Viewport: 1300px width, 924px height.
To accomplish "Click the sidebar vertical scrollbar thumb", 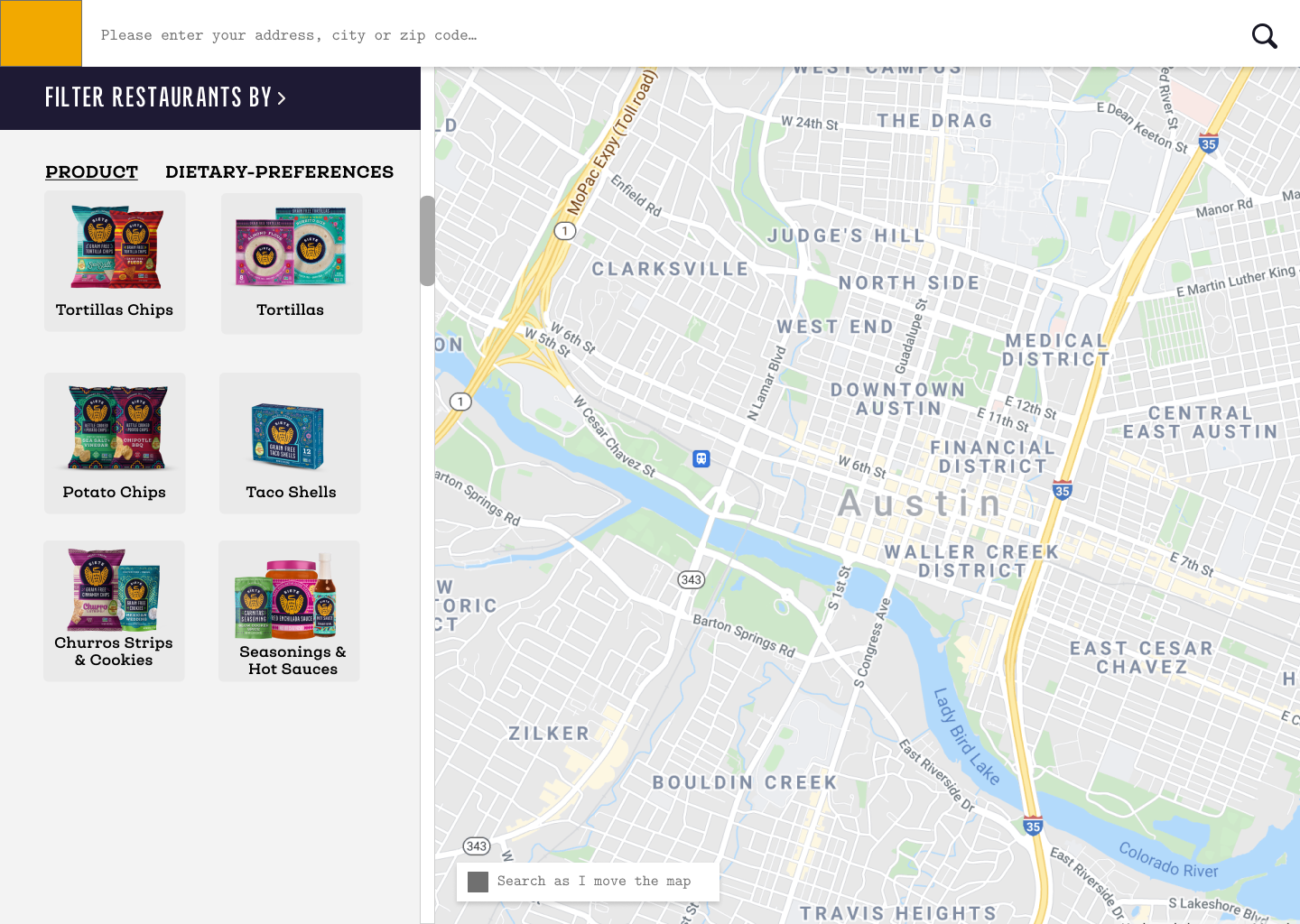I will click(427, 241).
